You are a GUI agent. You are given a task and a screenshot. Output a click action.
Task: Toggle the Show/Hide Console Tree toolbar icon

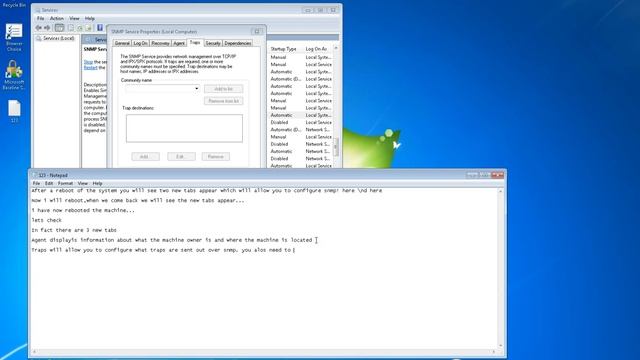[60, 28]
